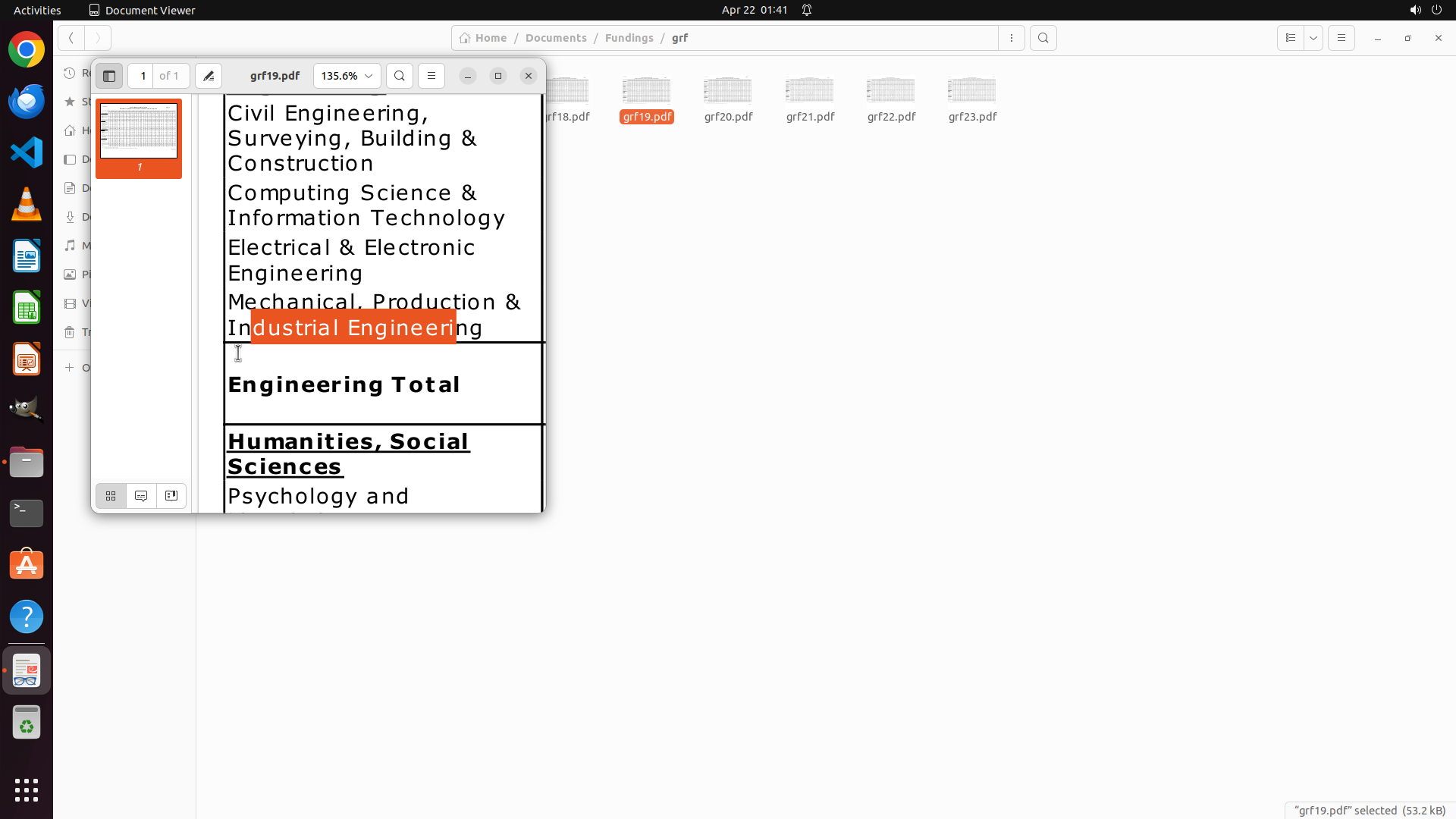This screenshot has width=1456, height=819.
Task: Open Document Viewer app menu
Action: tap(142, 10)
